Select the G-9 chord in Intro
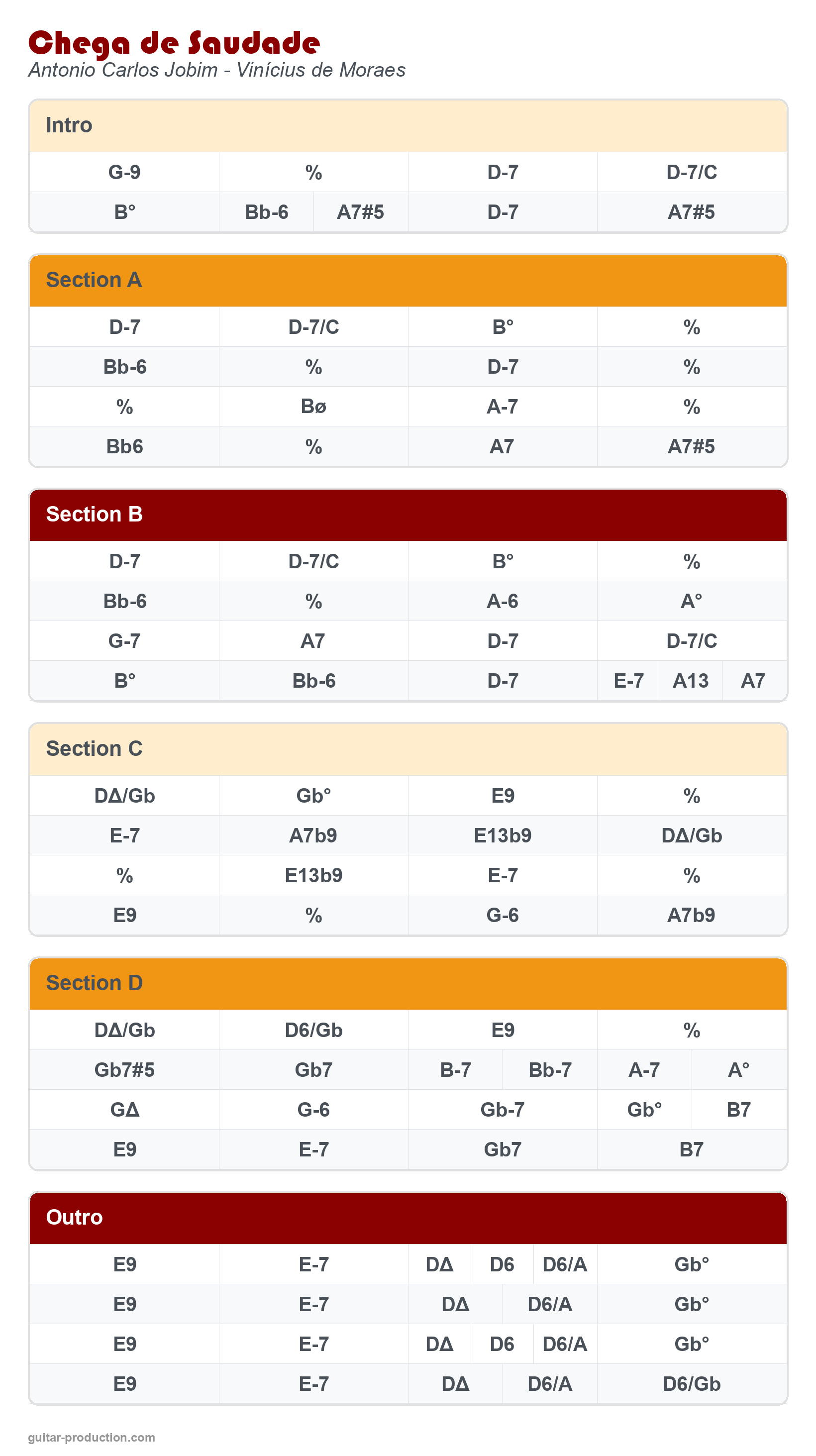This screenshot has width=816, height=1456. pos(124,172)
